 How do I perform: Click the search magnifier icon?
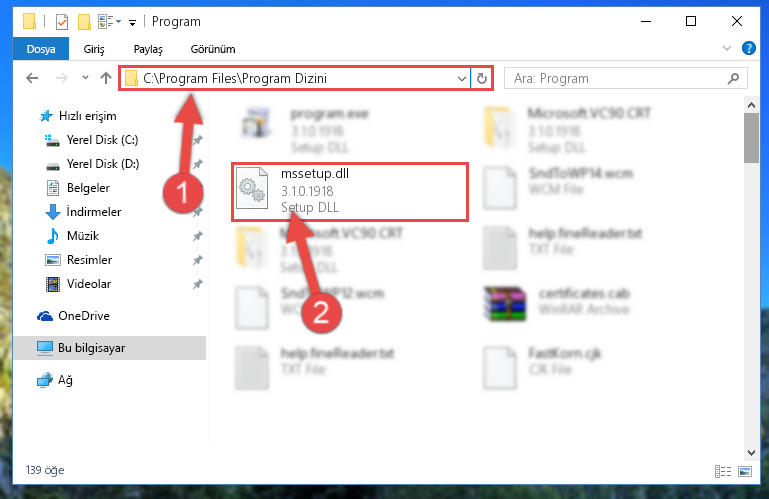[x=733, y=79]
